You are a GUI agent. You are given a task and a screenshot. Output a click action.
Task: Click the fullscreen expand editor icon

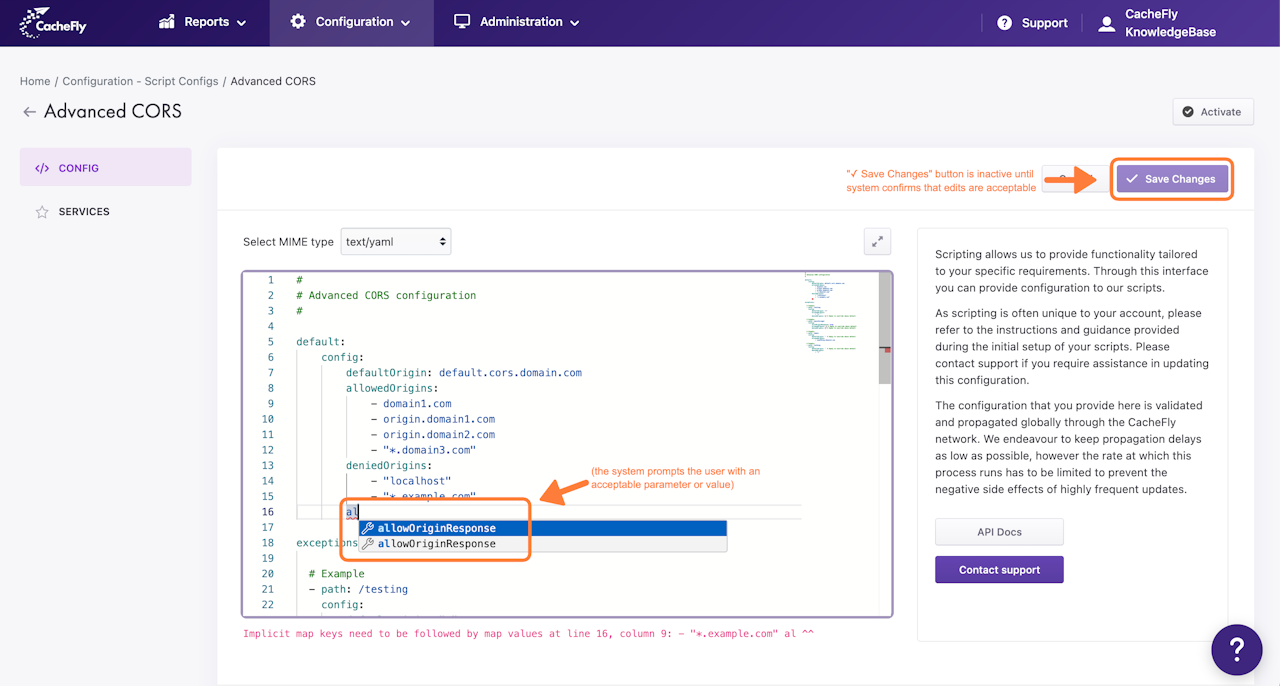tap(877, 241)
